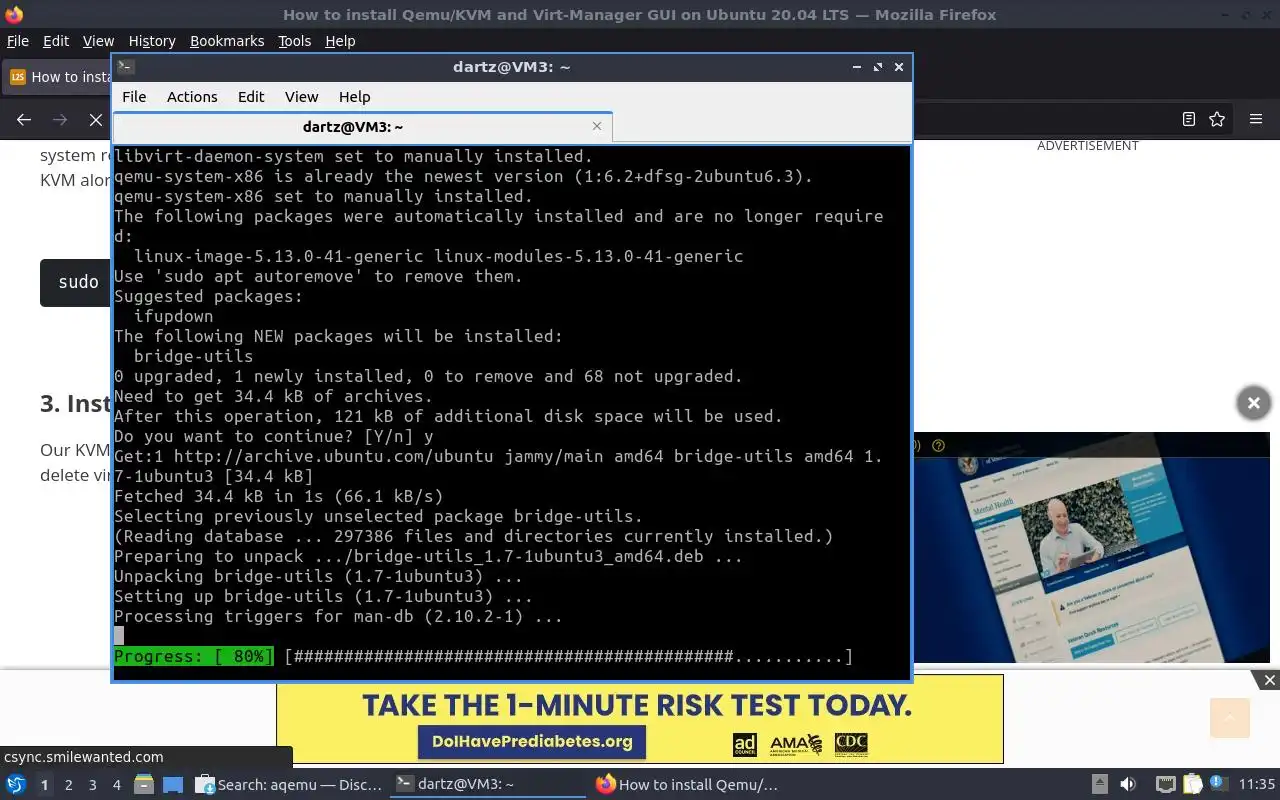Open Firefox Edit menu
Image resolution: width=1280 pixels, height=800 pixels.
tap(56, 41)
